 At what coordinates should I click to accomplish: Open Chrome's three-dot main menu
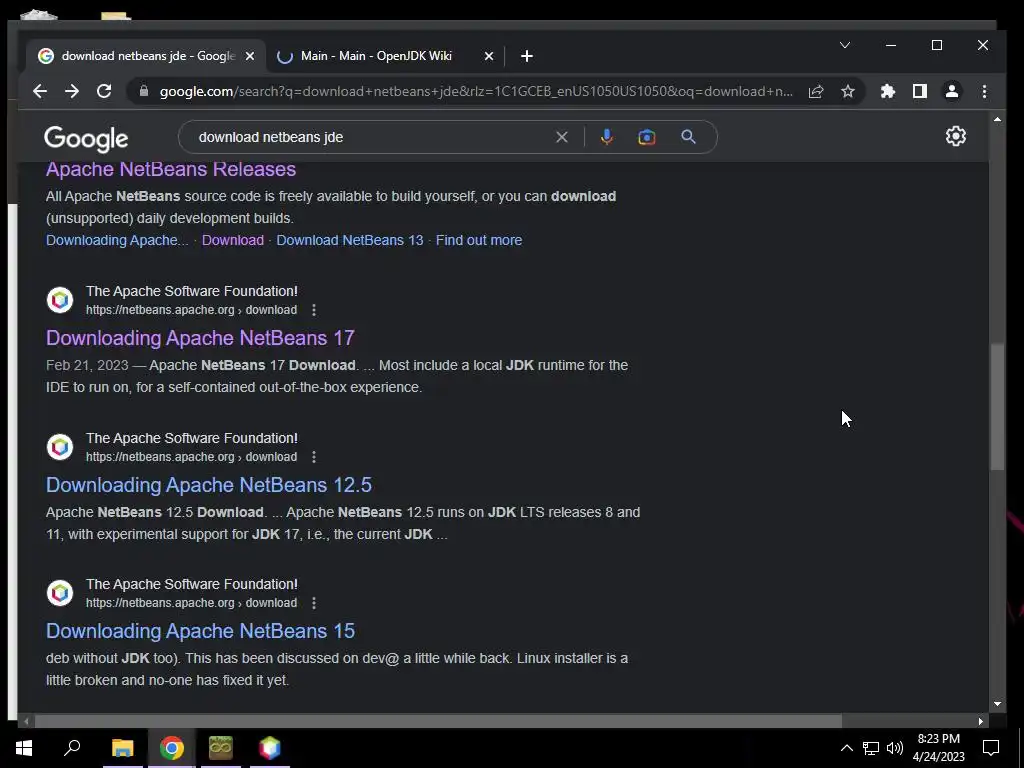pyautogui.click(x=984, y=91)
